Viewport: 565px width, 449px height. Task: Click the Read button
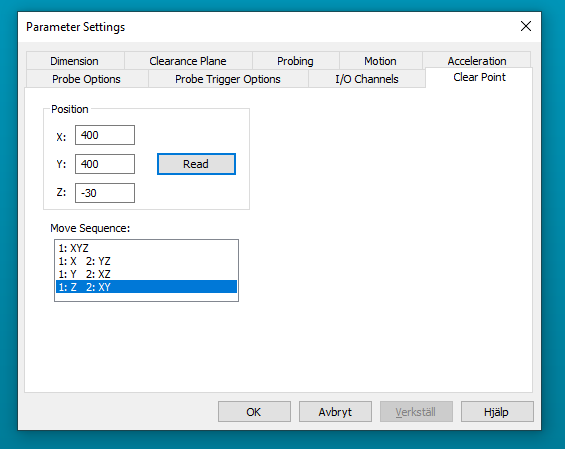pyautogui.click(x=196, y=164)
